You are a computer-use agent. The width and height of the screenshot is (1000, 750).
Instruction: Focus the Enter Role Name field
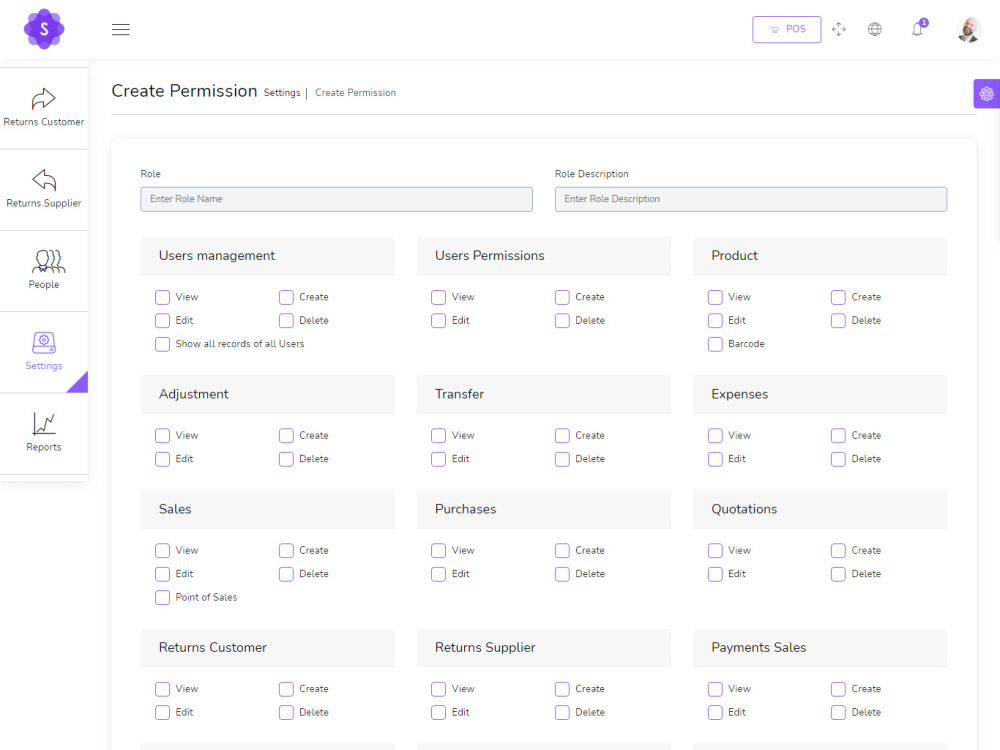[x=336, y=199]
